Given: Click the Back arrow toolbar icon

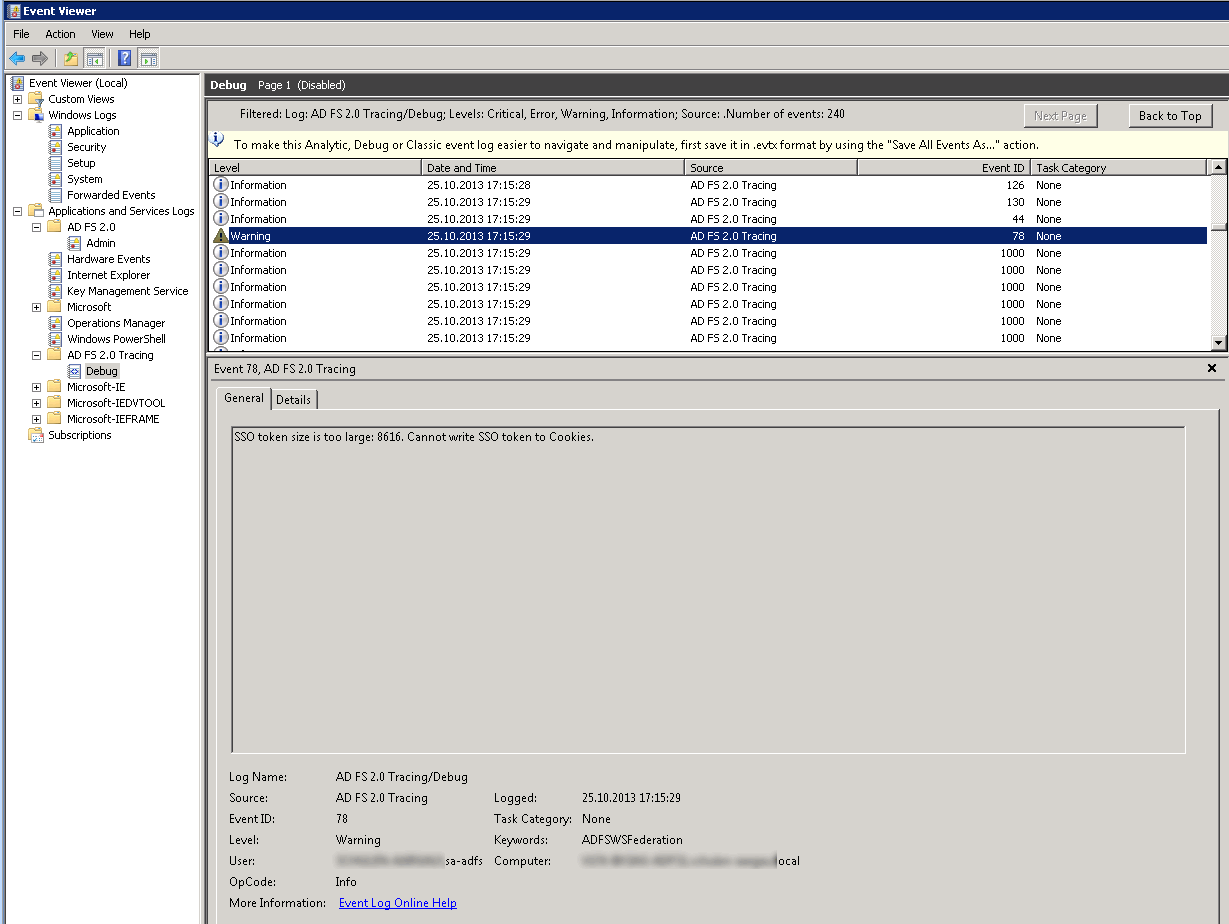Looking at the screenshot, I should [x=17, y=58].
